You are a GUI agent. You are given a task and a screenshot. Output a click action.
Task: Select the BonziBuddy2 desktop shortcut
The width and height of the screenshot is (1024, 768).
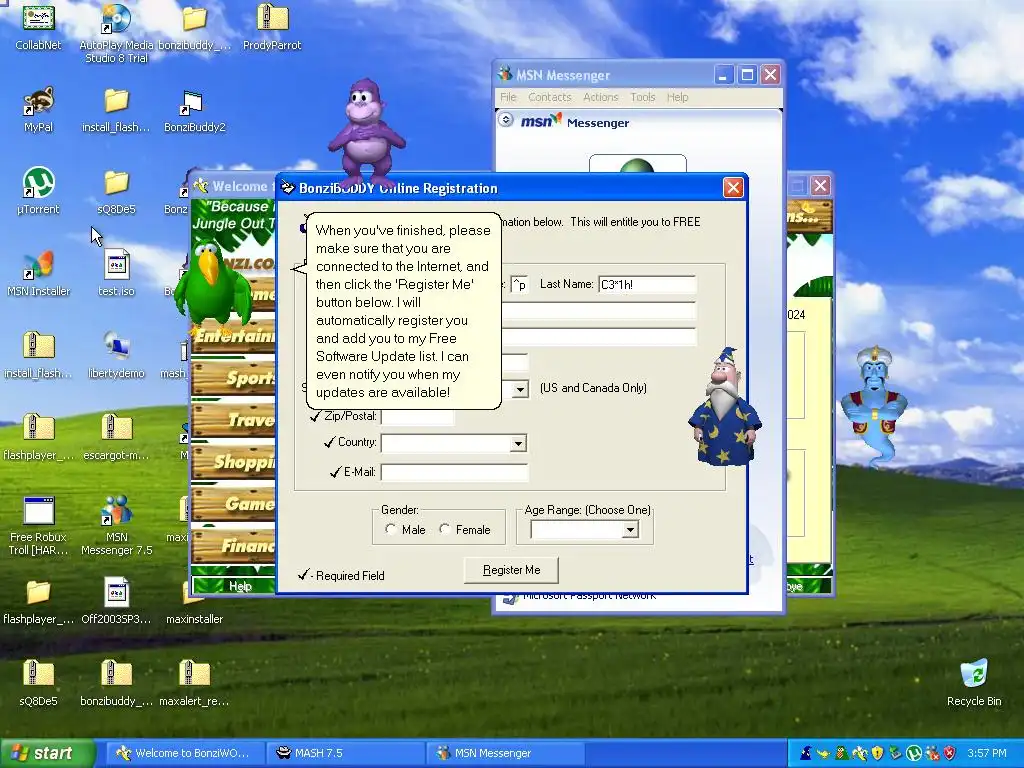[x=194, y=111]
